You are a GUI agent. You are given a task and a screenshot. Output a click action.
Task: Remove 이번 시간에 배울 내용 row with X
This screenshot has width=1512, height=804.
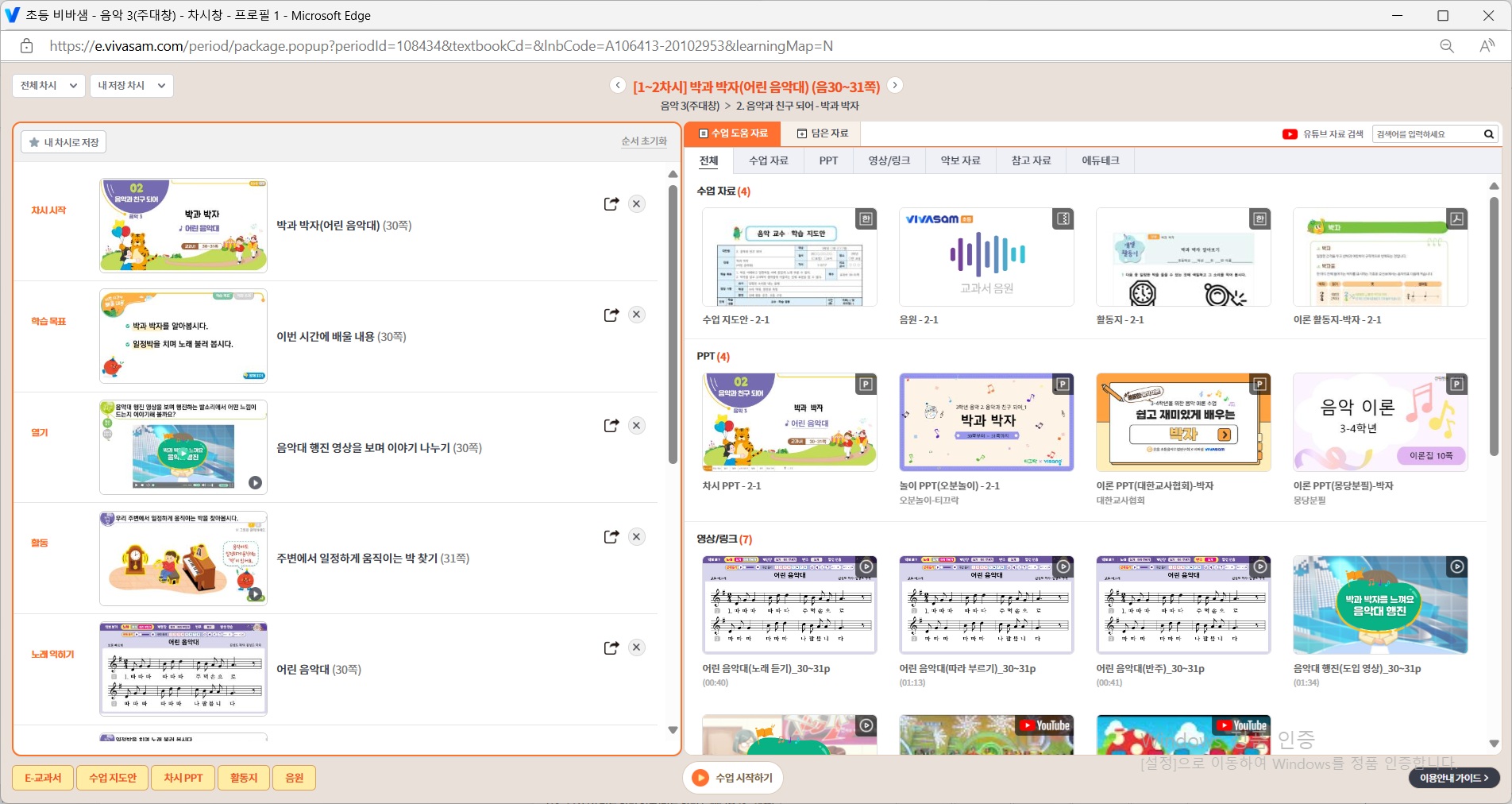pos(636,315)
